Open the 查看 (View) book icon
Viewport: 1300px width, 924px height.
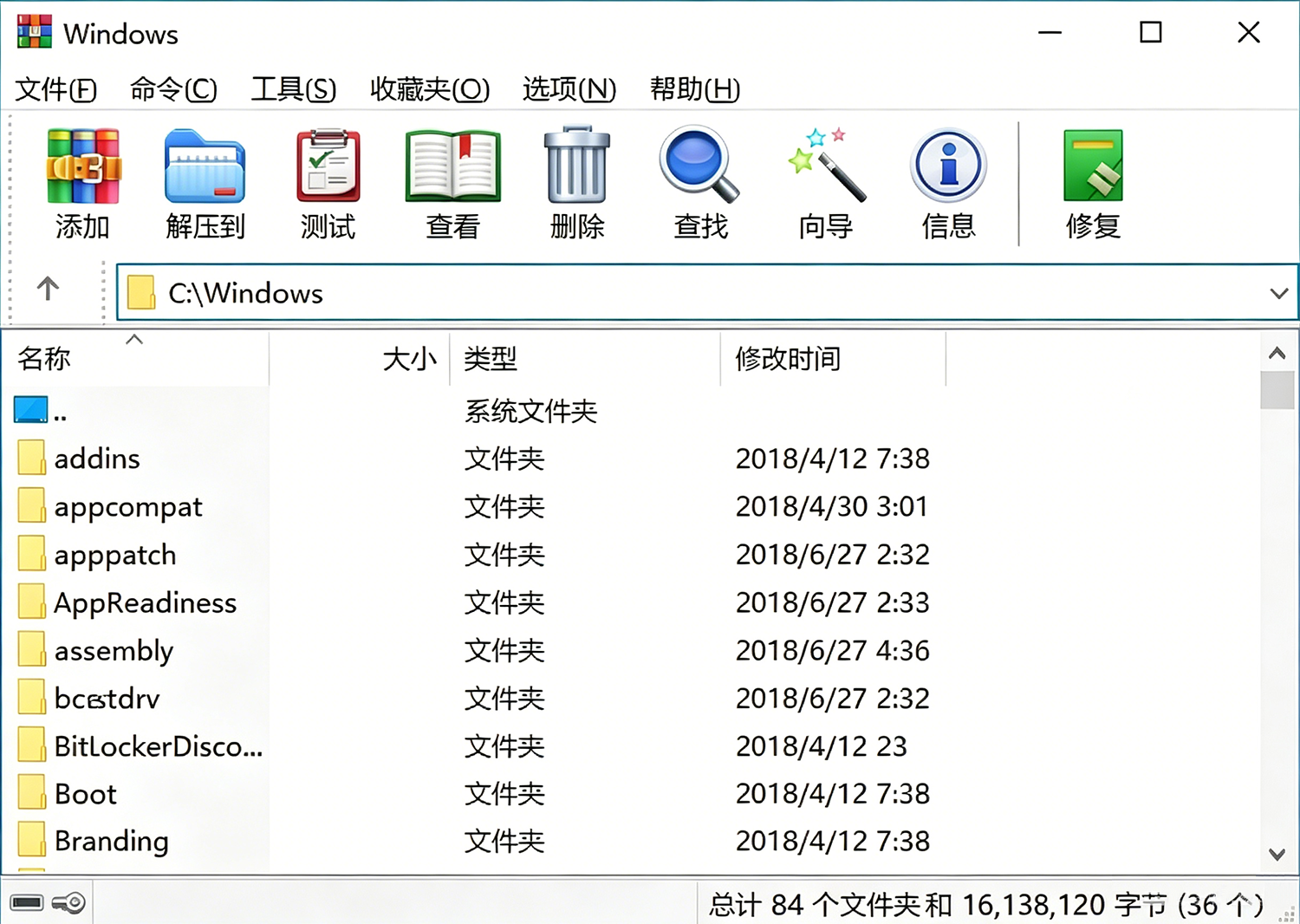[452, 166]
